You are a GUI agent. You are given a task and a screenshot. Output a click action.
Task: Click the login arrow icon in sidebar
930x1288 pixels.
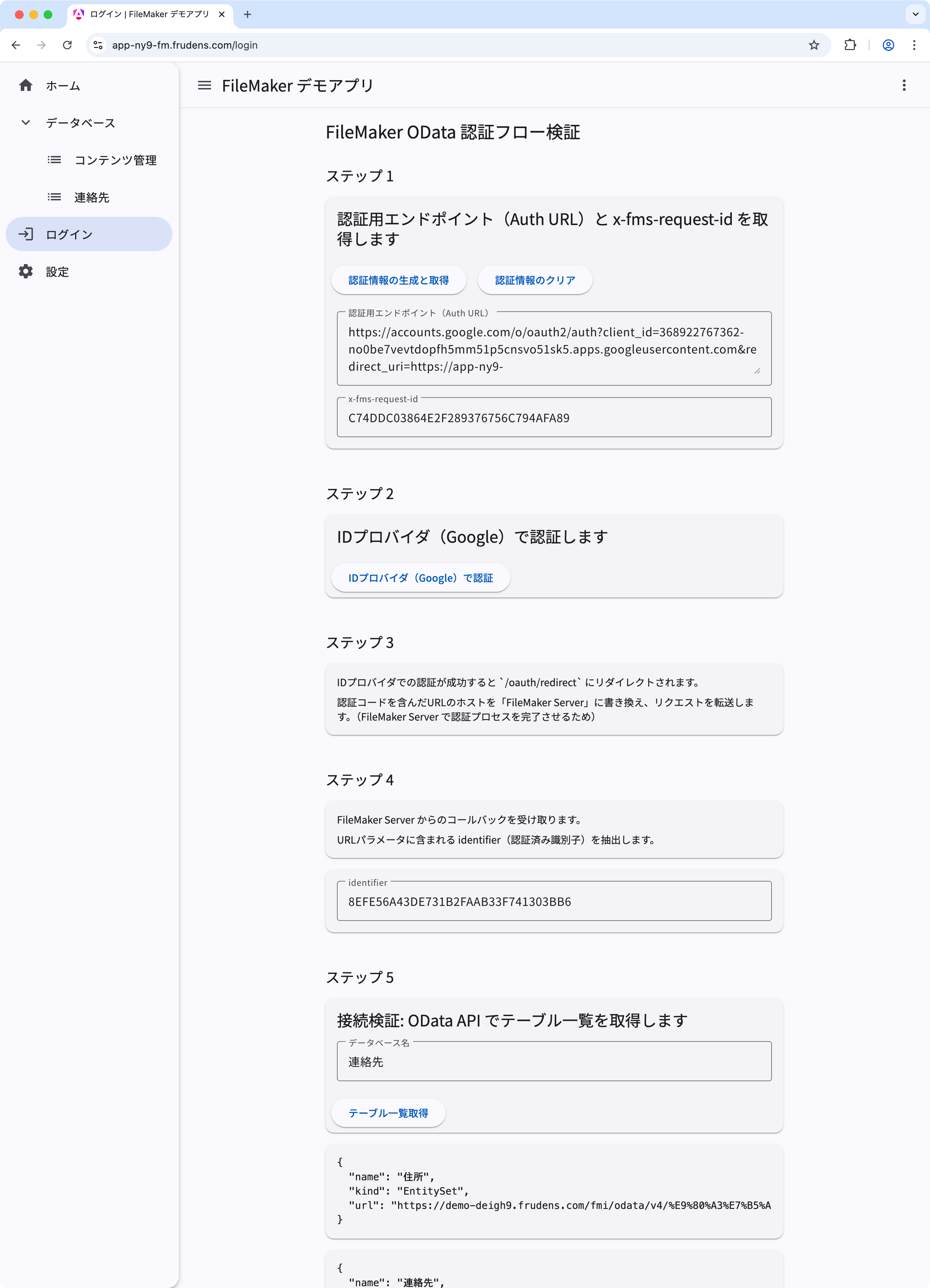point(25,234)
